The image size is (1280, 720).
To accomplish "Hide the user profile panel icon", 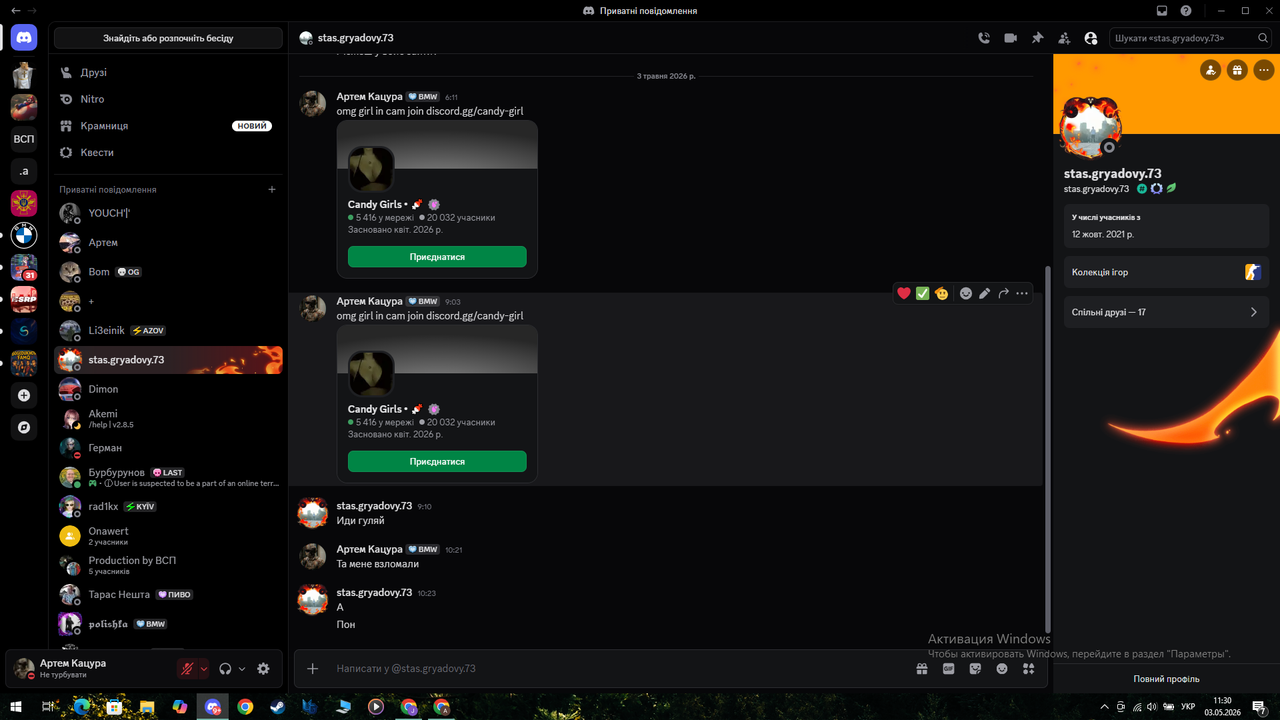I will pos(1091,38).
